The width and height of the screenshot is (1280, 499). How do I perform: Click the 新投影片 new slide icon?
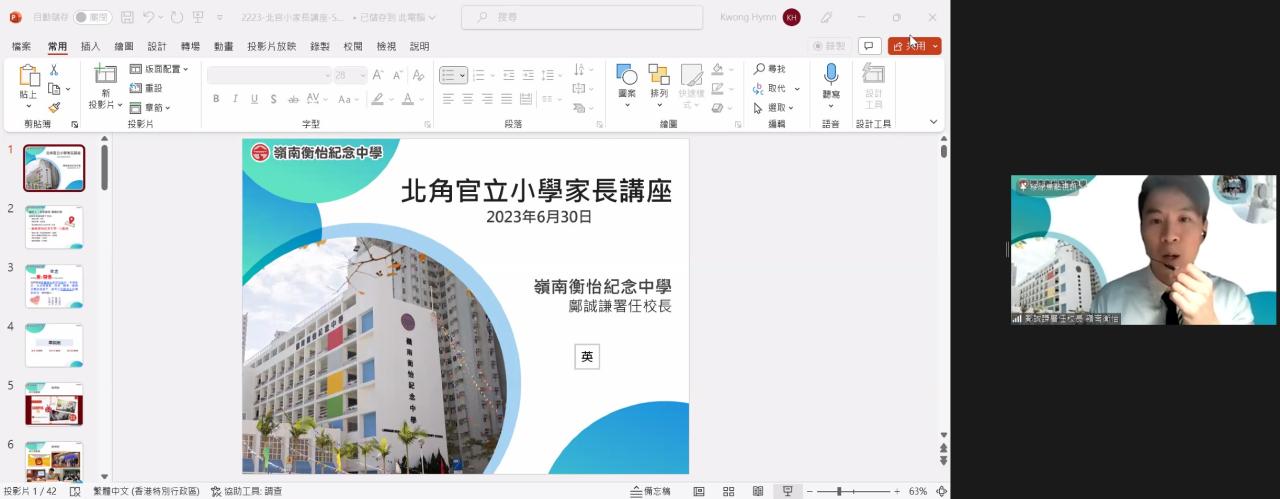(105, 74)
